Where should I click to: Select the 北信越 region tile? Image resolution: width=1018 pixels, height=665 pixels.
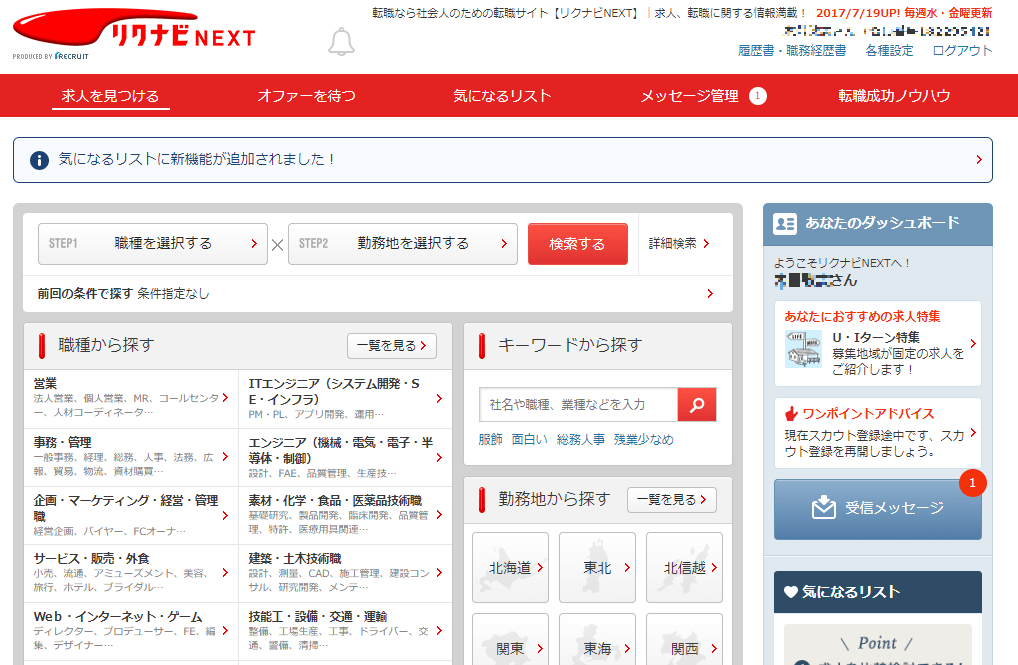684,568
